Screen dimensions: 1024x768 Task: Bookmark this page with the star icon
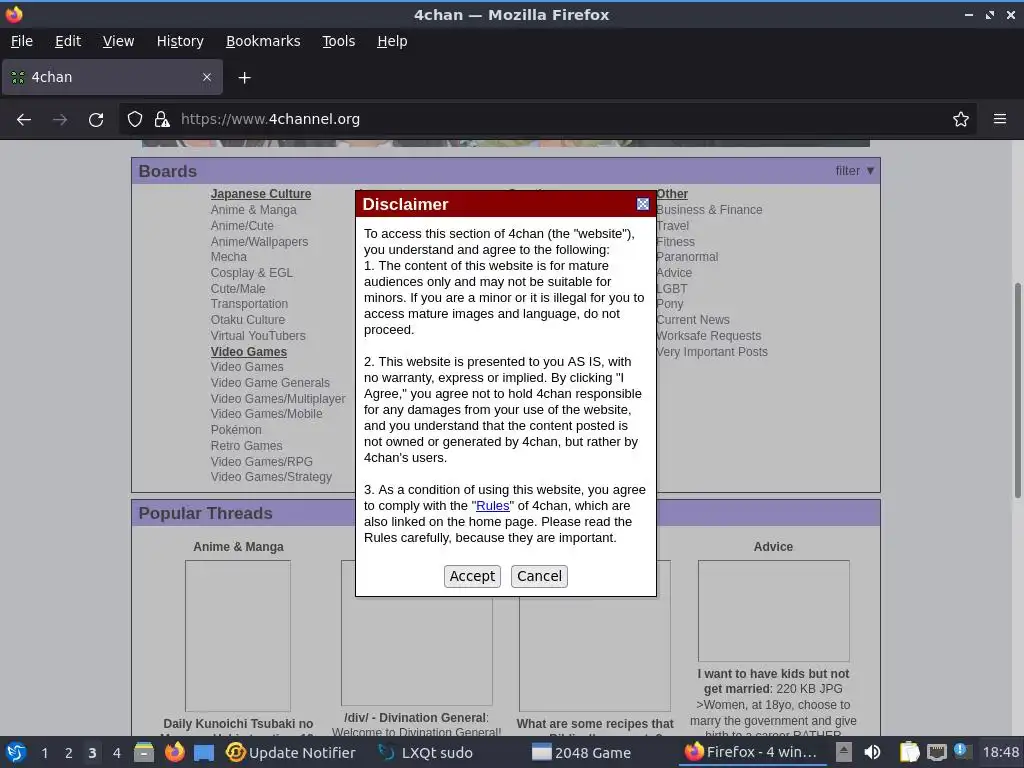[x=961, y=120]
